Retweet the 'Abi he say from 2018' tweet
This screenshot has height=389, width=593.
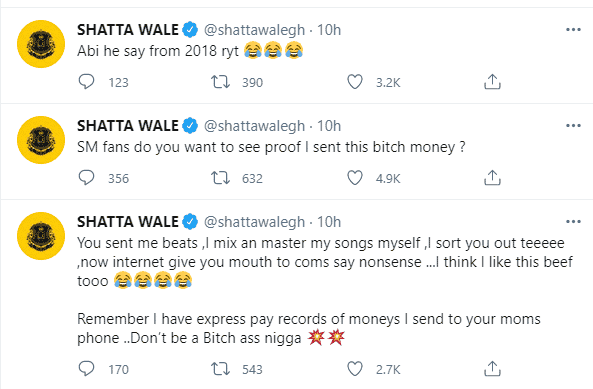point(220,82)
